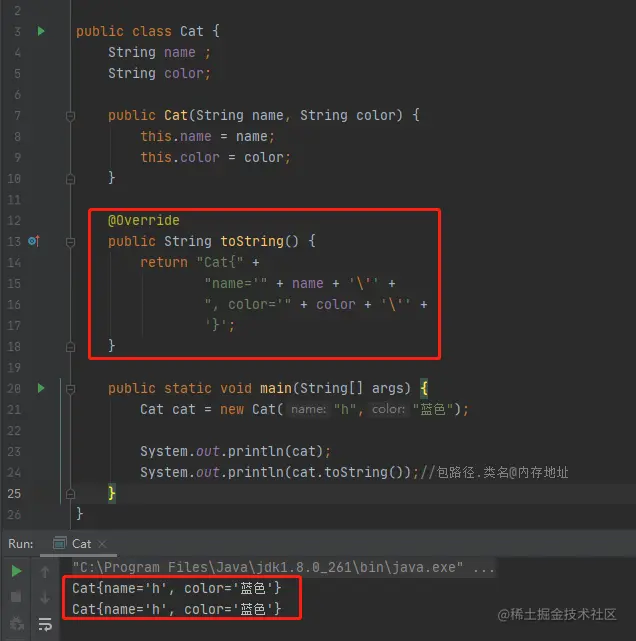This screenshot has height=641, width=636.
Task: Click the fold end marker on line 18
Action: pos(70,347)
